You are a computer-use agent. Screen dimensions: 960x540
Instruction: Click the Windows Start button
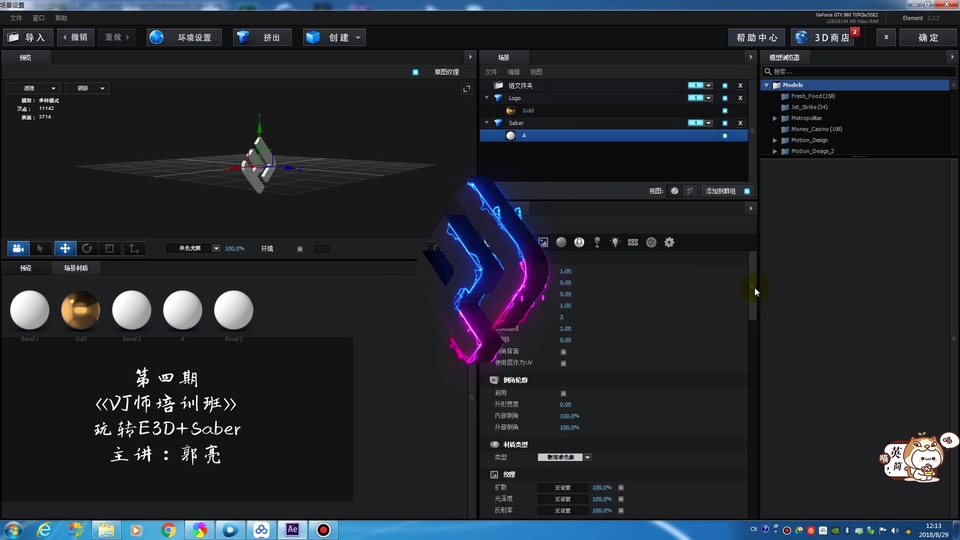tap(13, 530)
